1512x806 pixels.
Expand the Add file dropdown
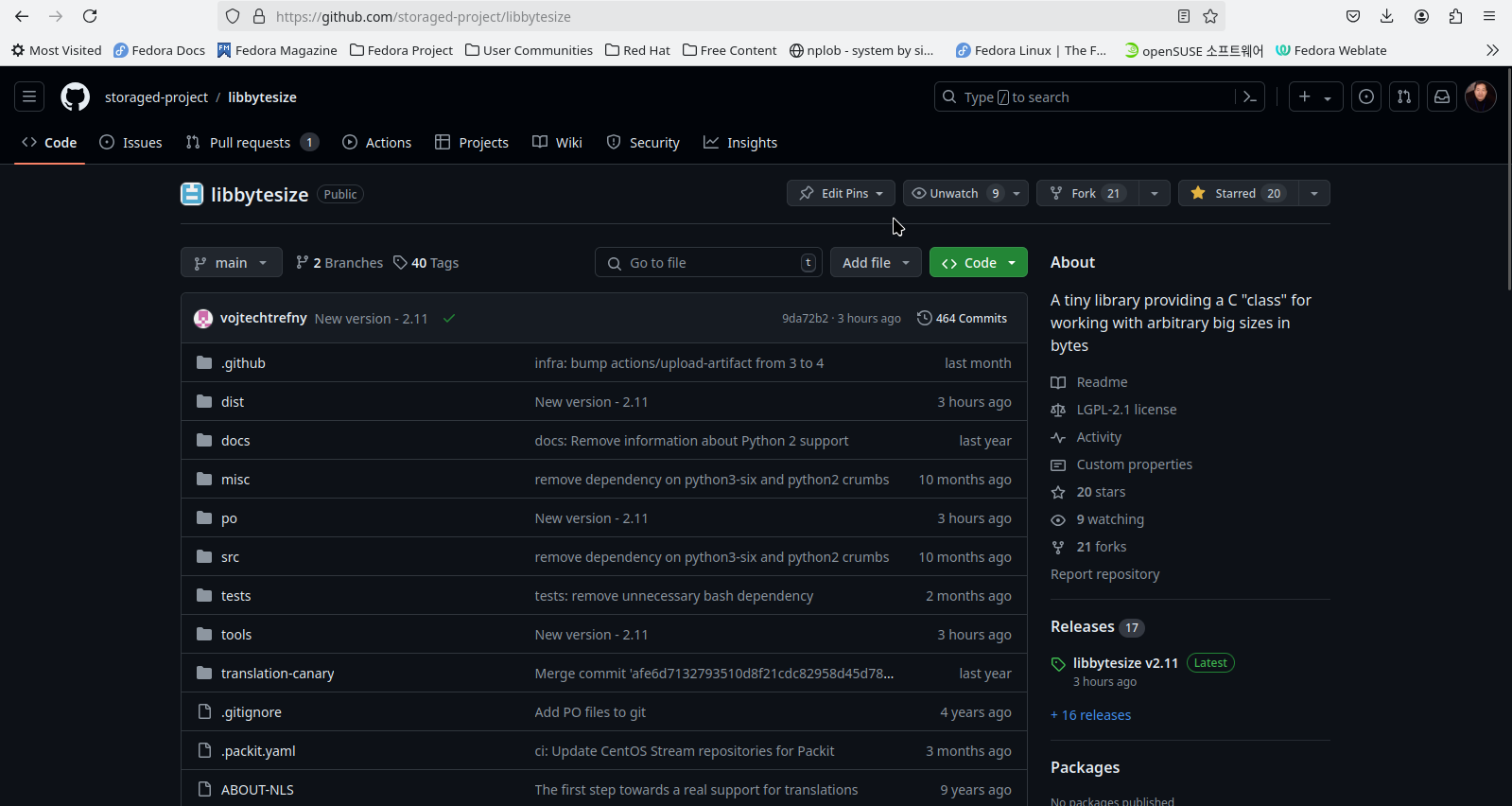[876, 263]
